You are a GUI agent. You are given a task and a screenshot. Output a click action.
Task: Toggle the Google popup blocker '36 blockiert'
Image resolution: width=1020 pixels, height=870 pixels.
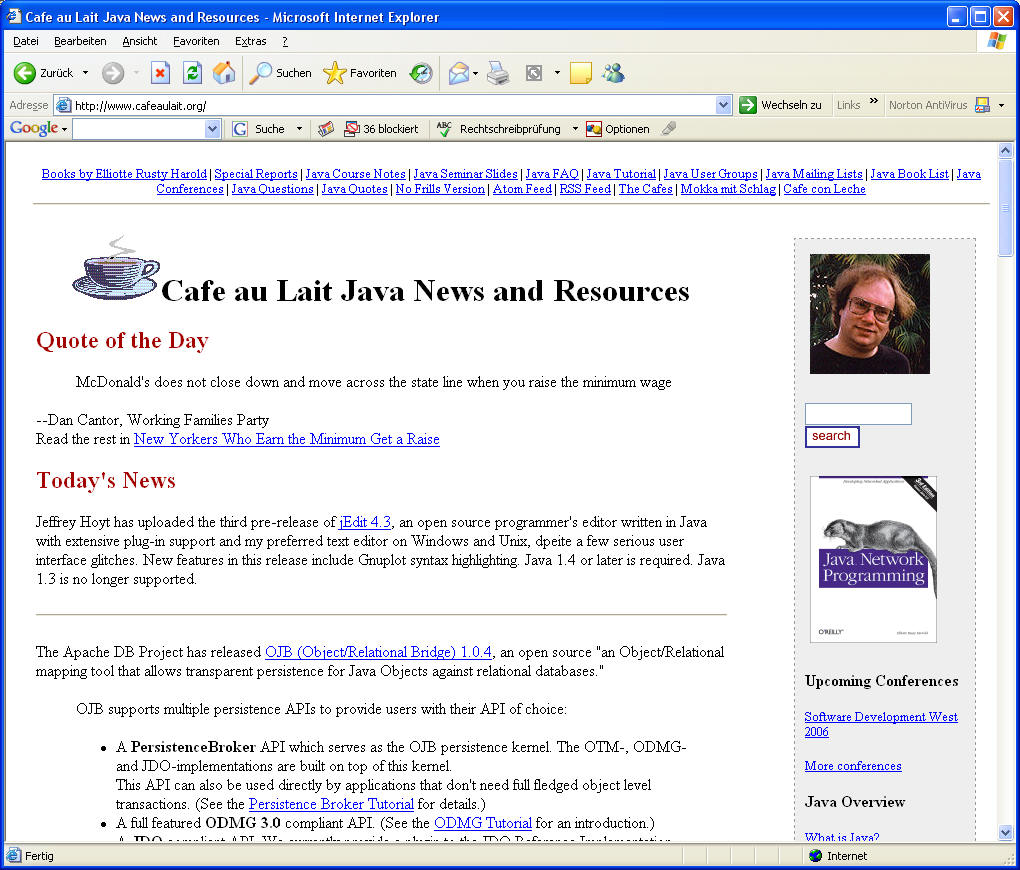click(x=381, y=129)
